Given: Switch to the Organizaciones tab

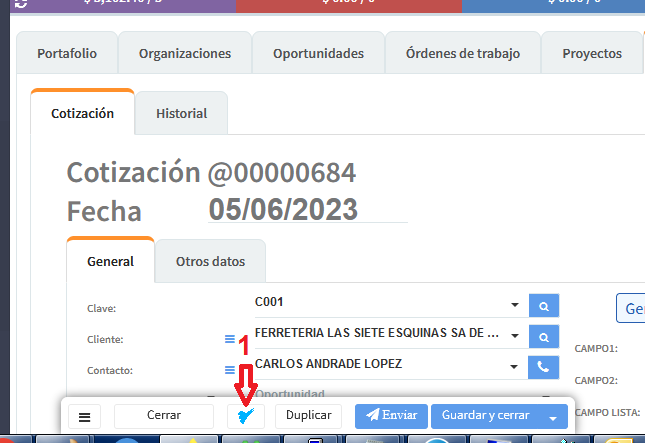Looking at the screenshot, I should [x=185, y=53].
